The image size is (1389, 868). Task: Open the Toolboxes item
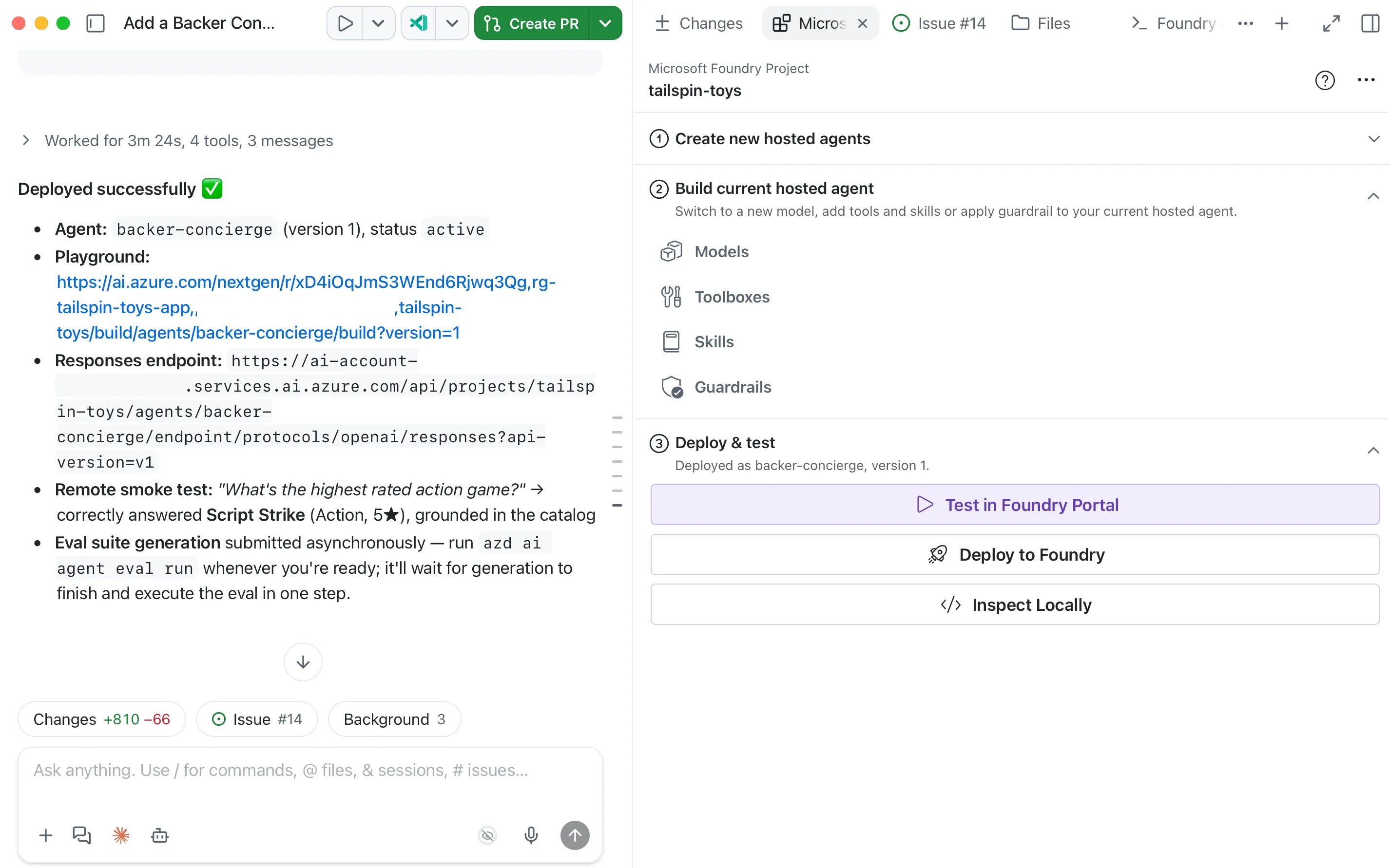point(715,297)
